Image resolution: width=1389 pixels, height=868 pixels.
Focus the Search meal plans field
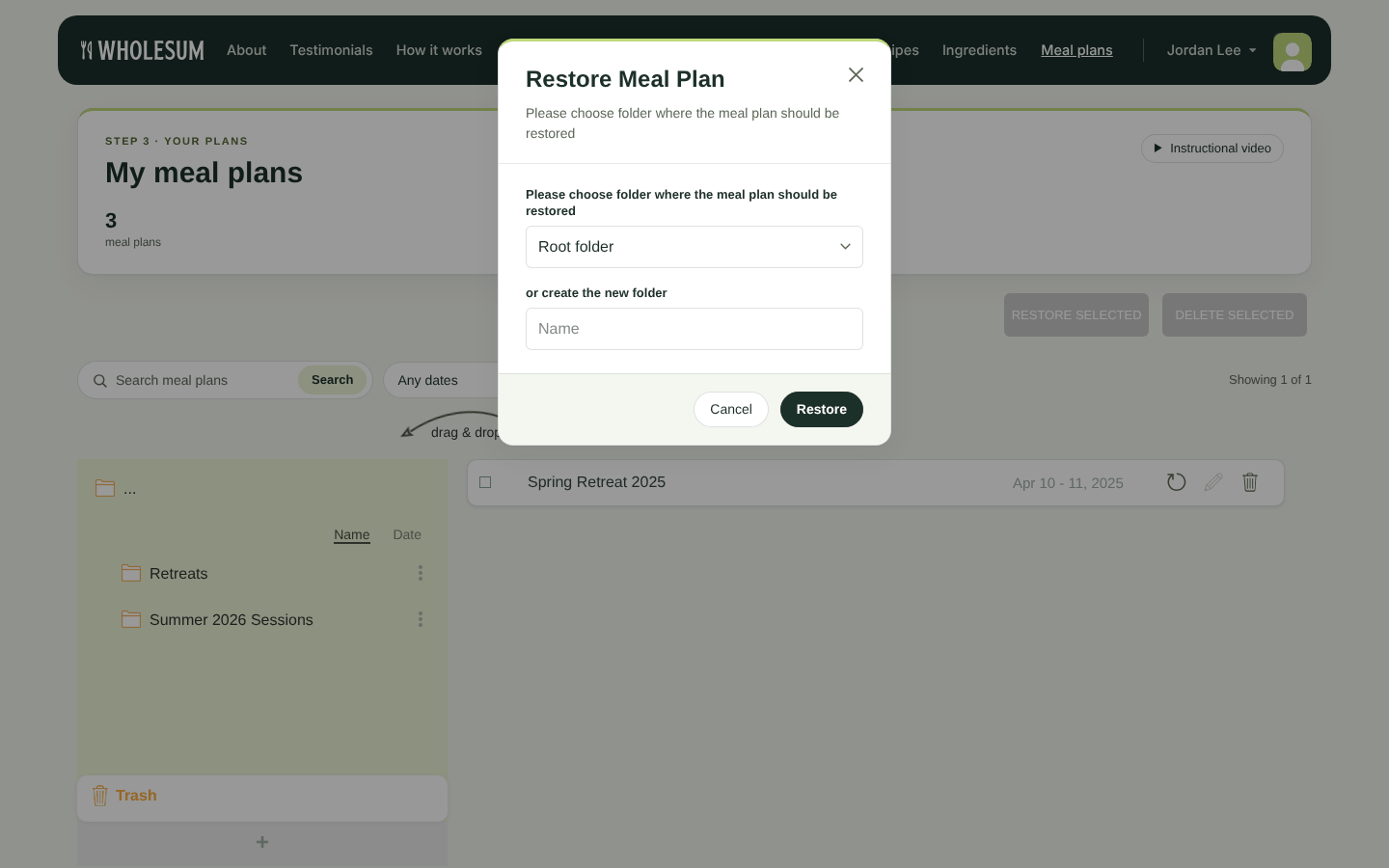coord(201,381)
